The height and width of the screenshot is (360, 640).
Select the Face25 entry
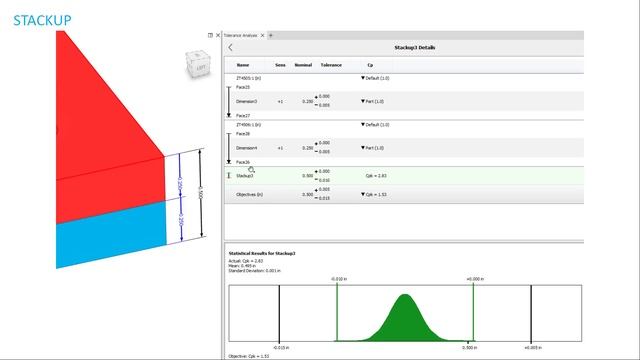point(243,87)
